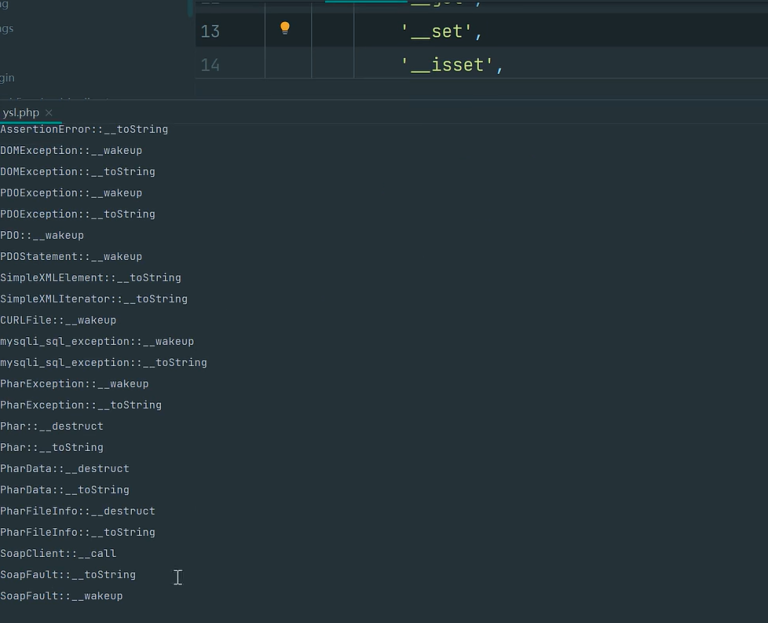Screen dimensions: 768x623
Task: Click line number 13 in the gutter
Action: coord(210,31)
